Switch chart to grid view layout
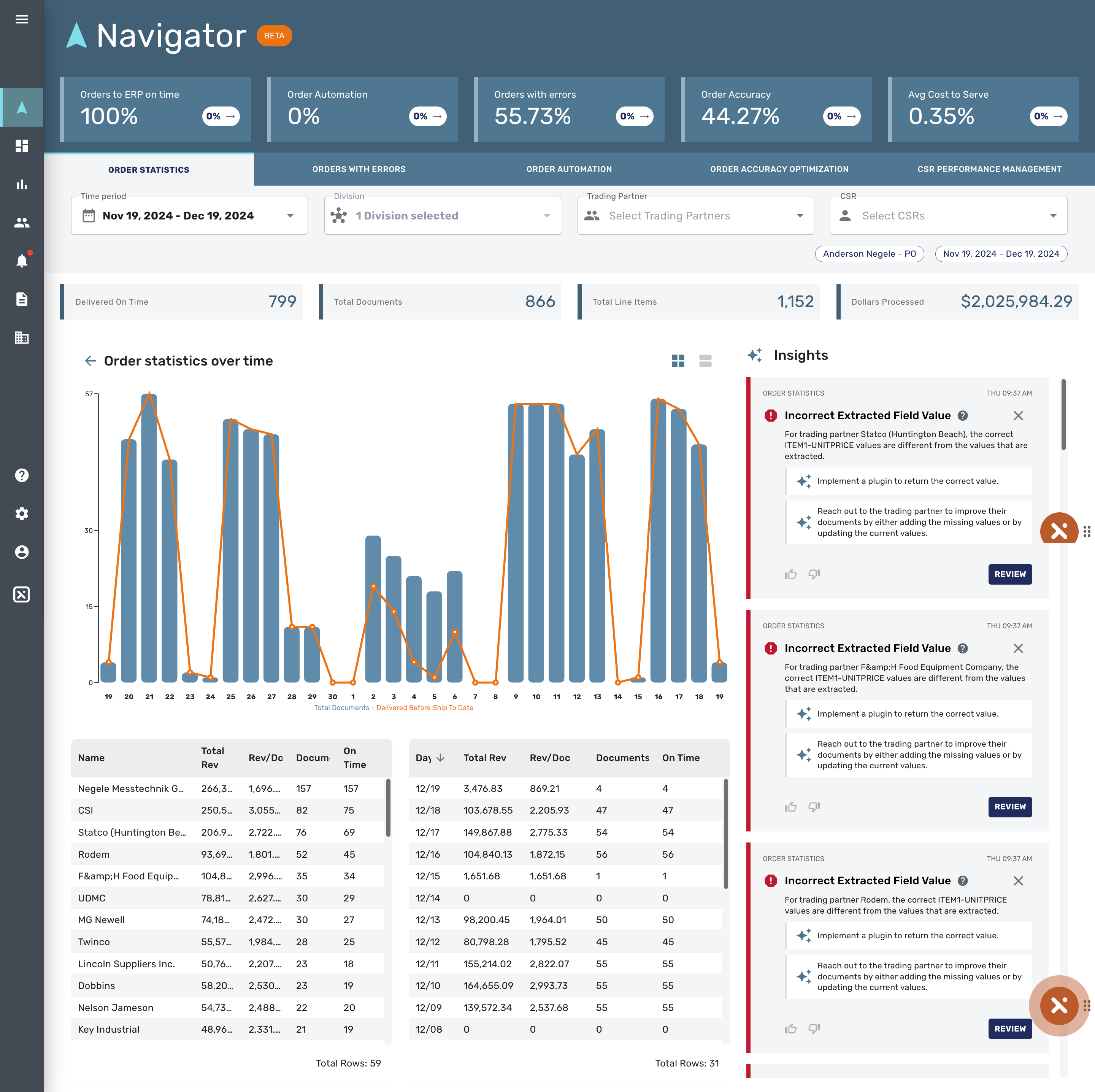The height and width of the screenshot is (1092, 1095). click(678, 361)
